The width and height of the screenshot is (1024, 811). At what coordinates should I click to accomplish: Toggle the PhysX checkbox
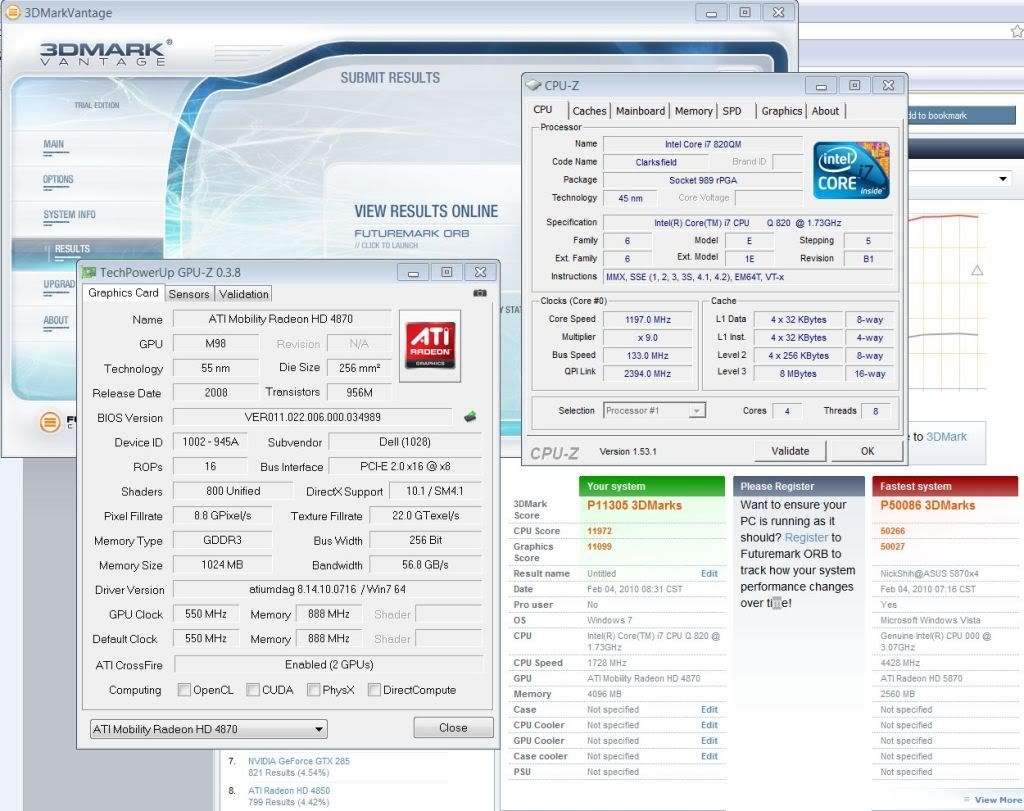[313, 690]
